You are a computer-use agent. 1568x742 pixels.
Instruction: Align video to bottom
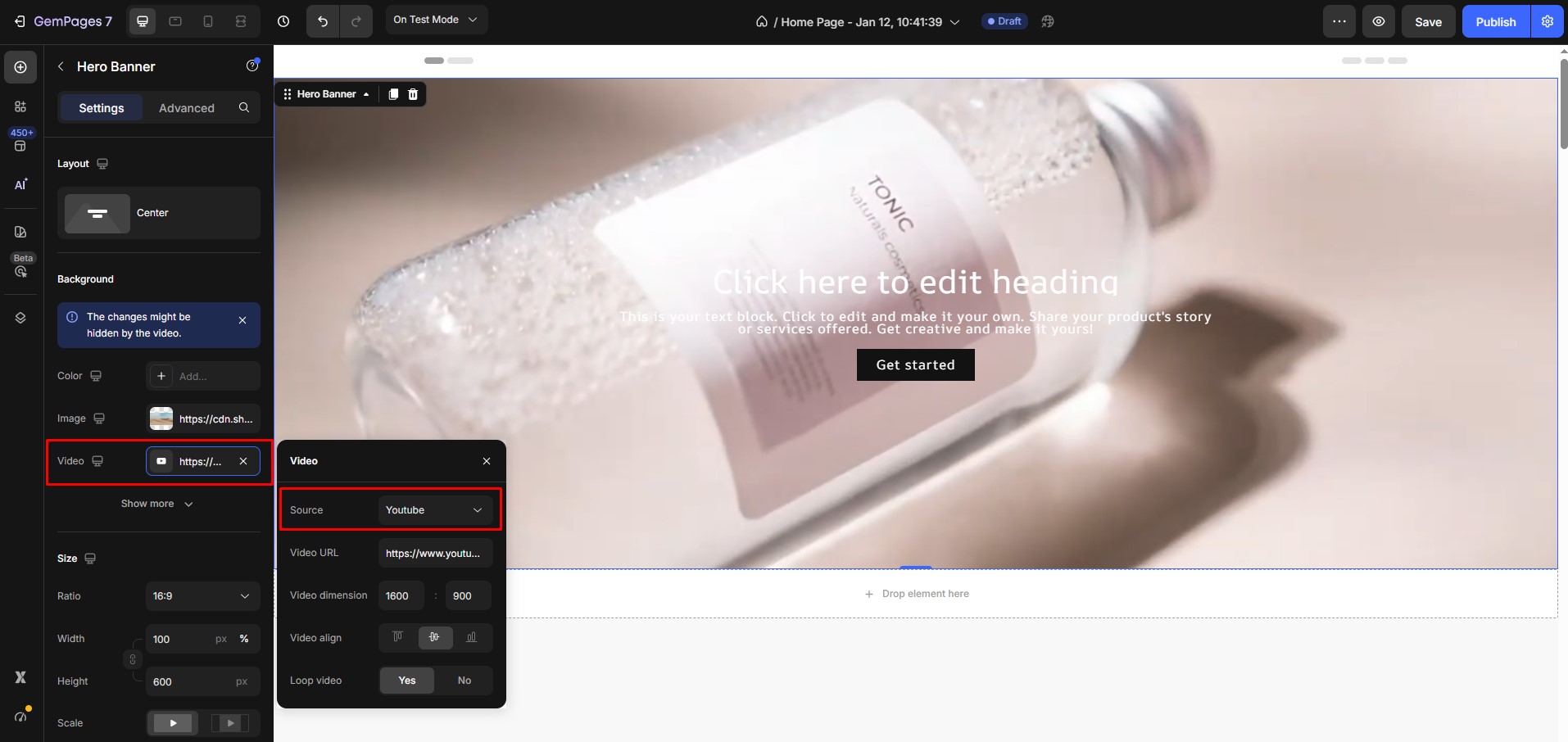[472, 637]
